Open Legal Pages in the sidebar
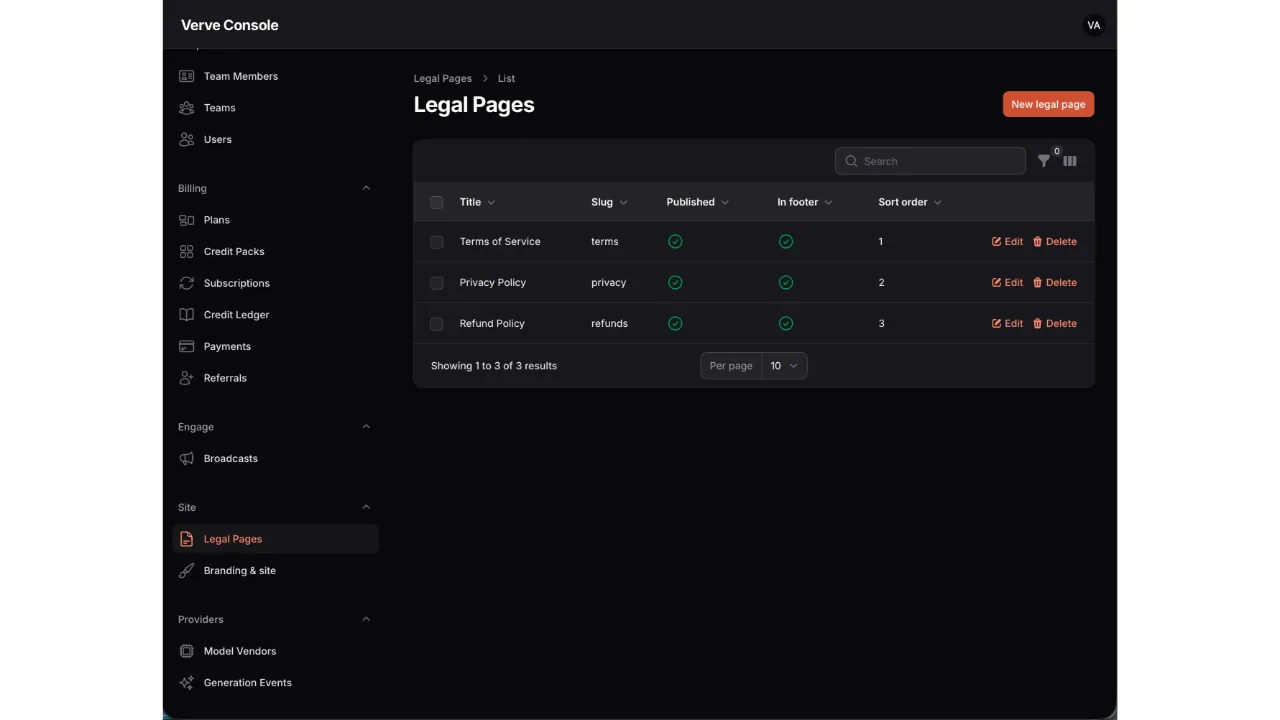This screenshot has width=1280, height=720. (x=276, y=539)
